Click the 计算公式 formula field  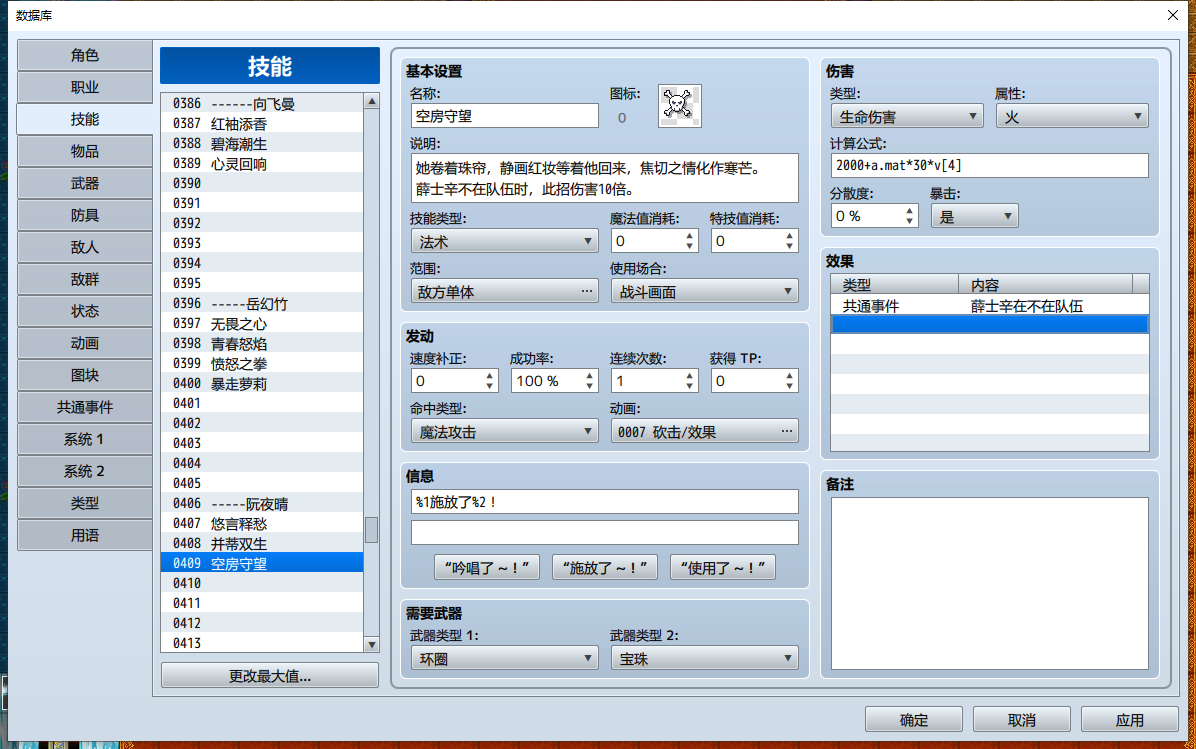point(989,166)
